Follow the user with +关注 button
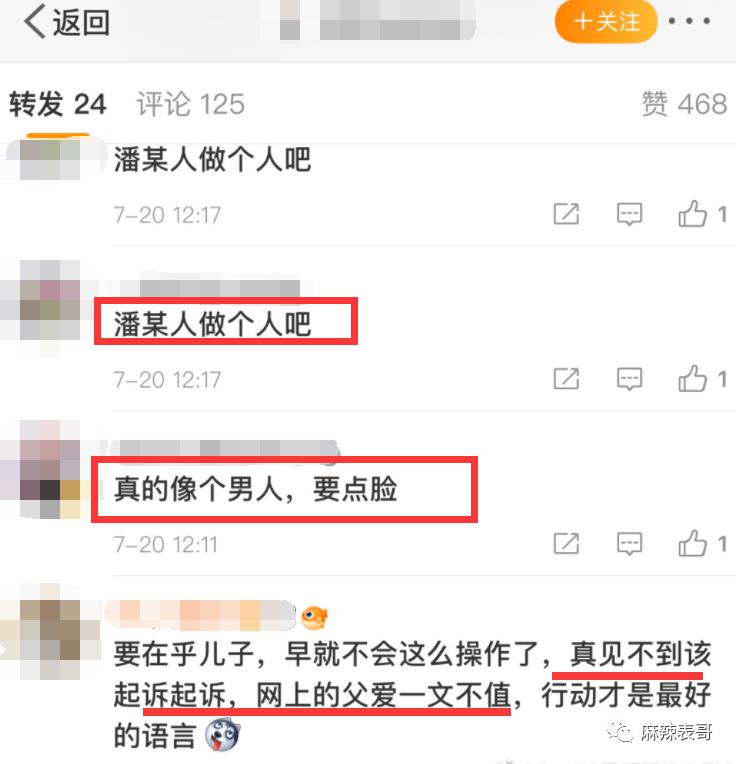 (606, 22)
